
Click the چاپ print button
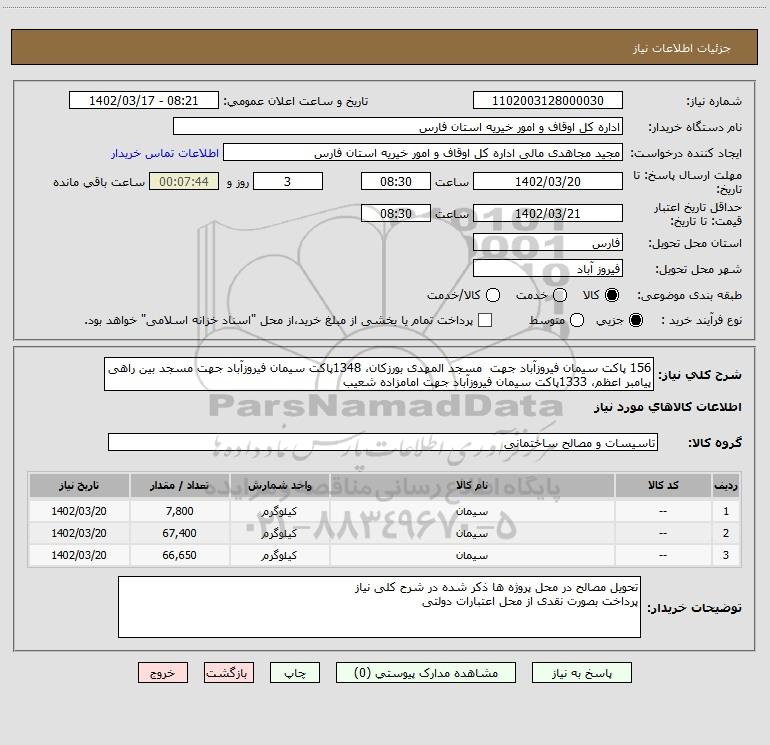(x=295, y=673)
